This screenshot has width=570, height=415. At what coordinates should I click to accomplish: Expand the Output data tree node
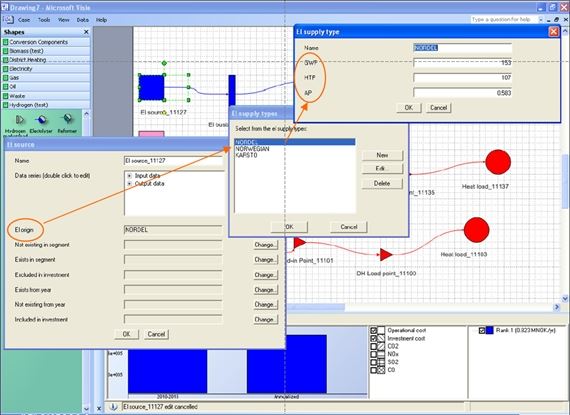[x=129, y=184]
